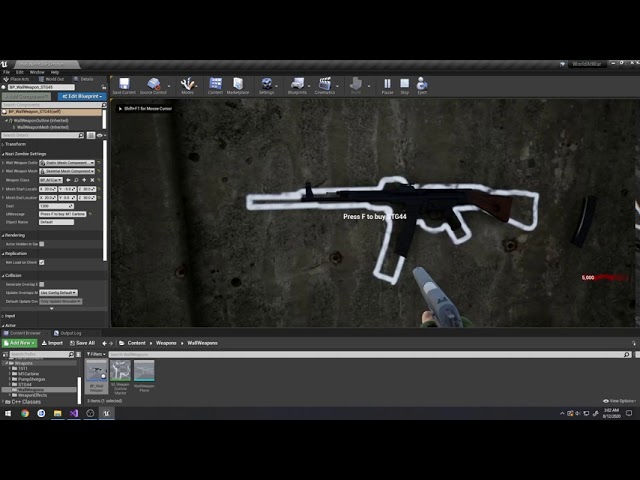Toggle Actor Hidden In Game checkbox

(x=42, y=244)
